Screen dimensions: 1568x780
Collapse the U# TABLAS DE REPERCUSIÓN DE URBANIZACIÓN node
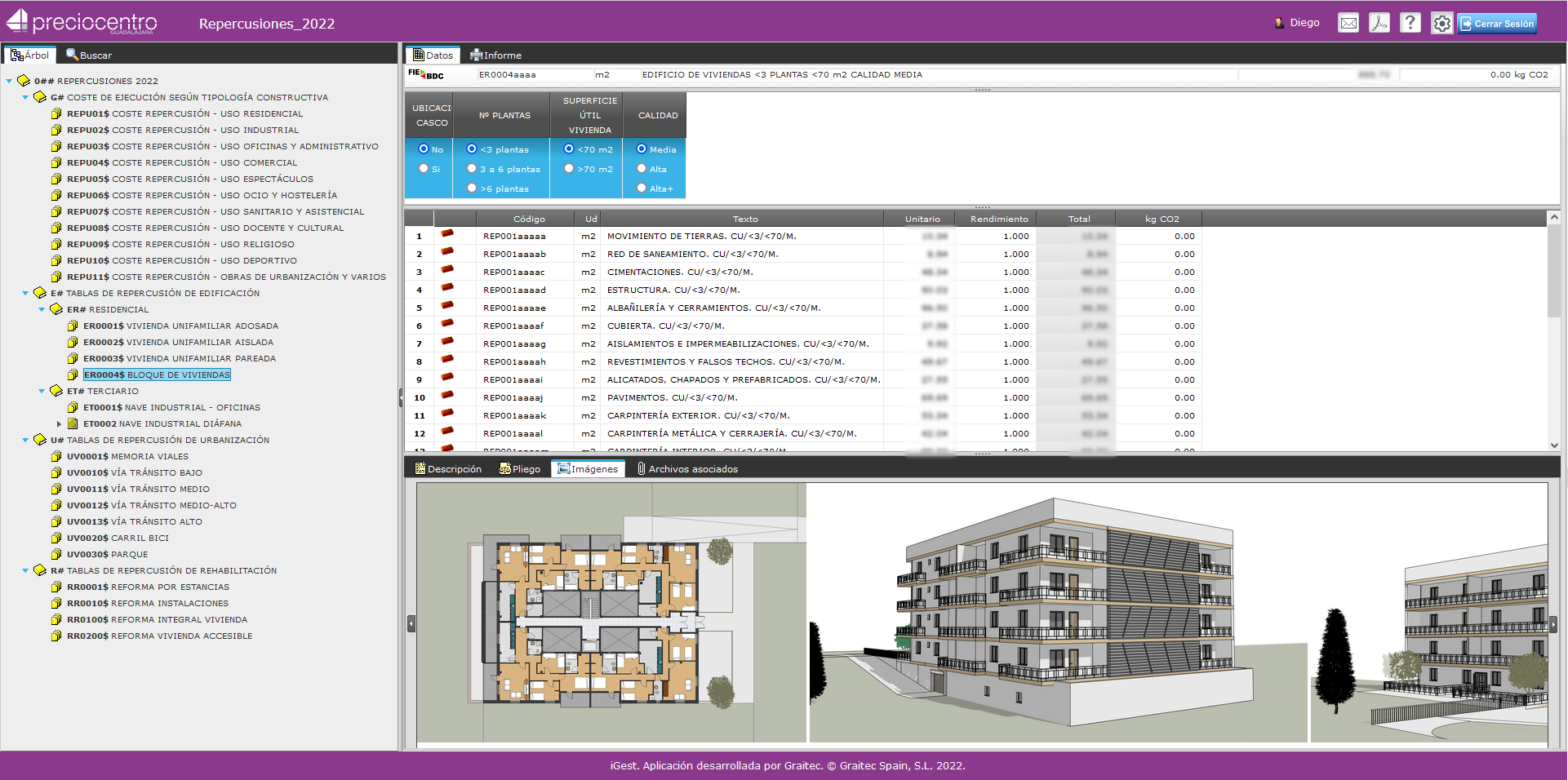(x=25, y=440)
